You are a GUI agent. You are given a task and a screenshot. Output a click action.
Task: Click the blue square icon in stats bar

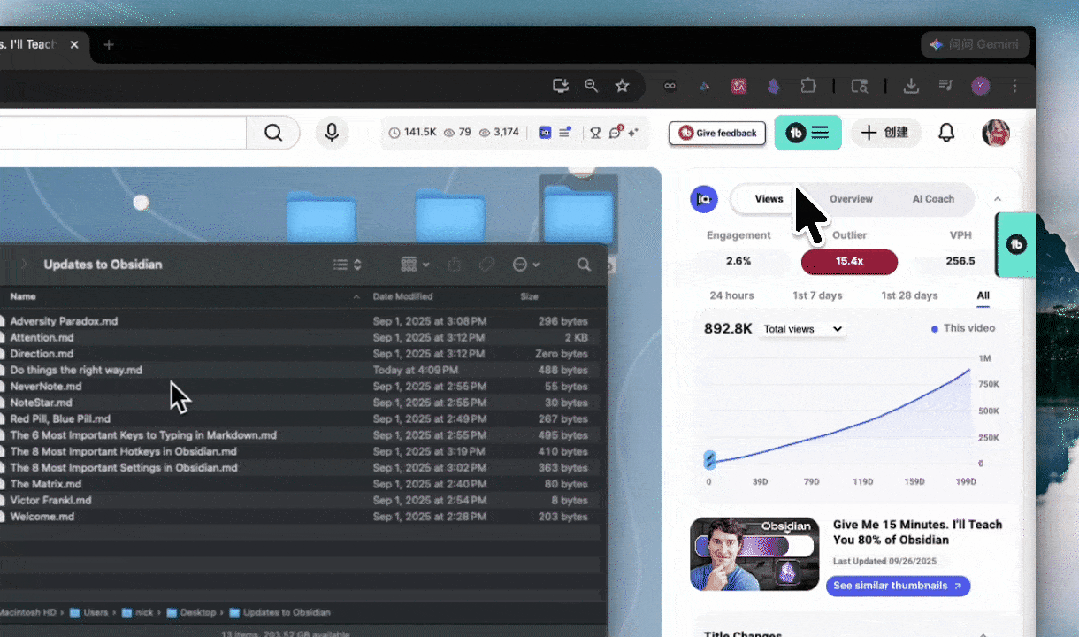pos(545,132)
